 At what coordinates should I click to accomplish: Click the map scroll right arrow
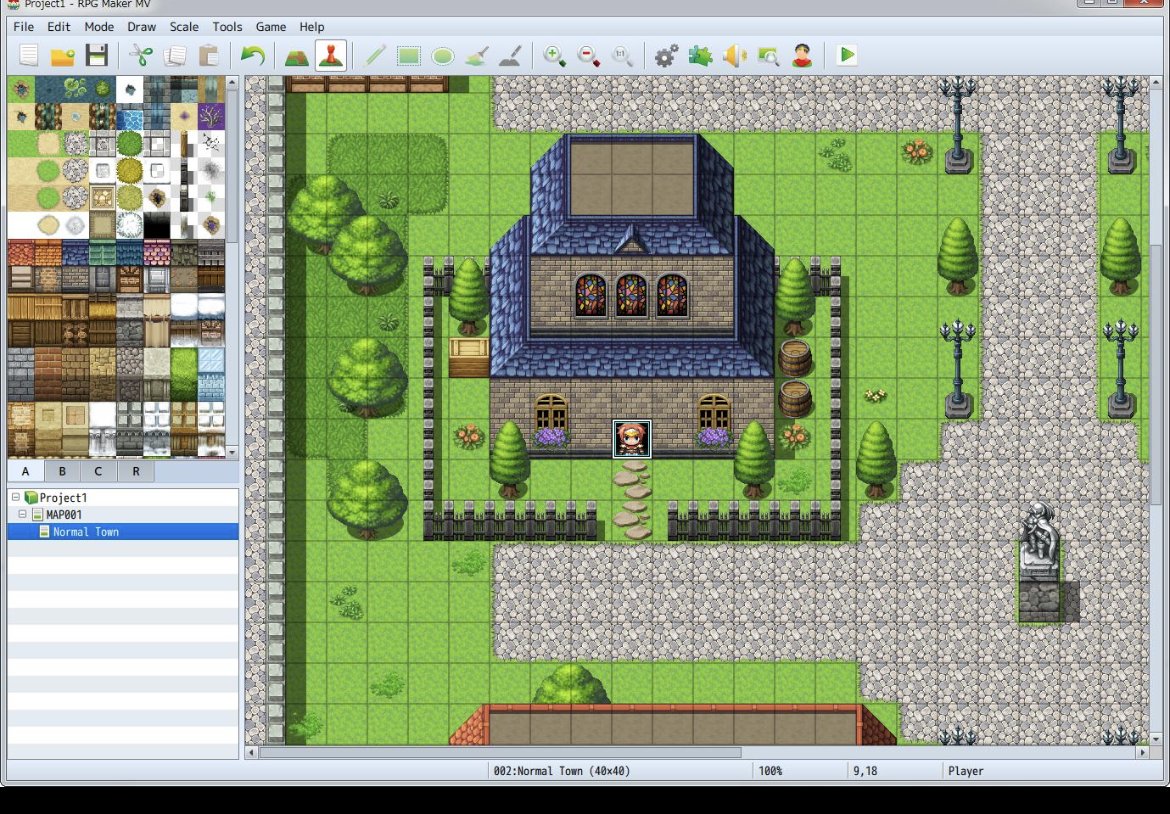1142,752
